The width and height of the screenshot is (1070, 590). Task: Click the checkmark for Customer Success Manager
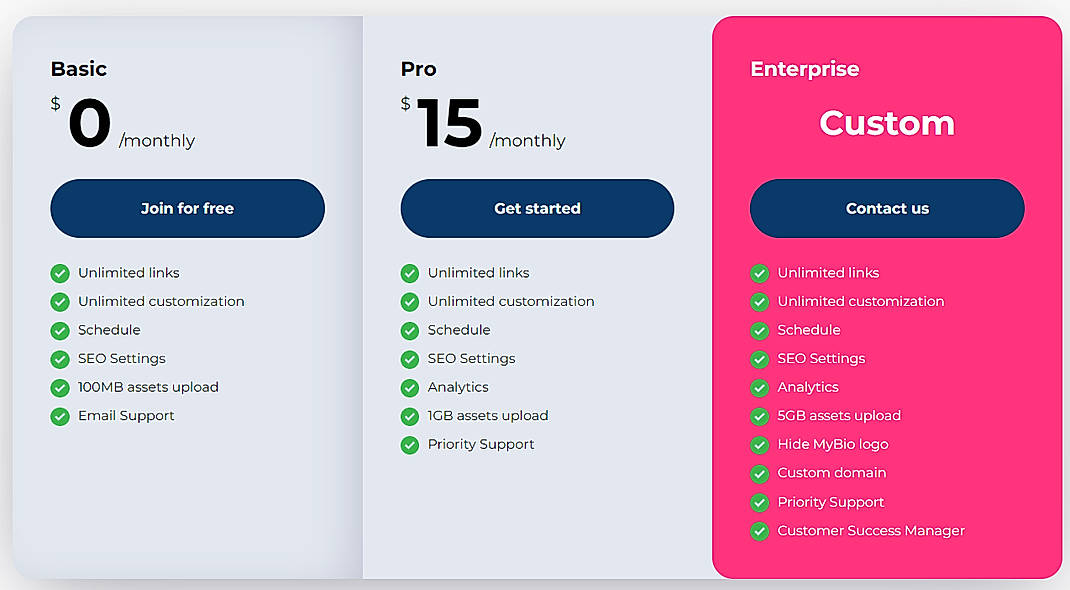759,531
